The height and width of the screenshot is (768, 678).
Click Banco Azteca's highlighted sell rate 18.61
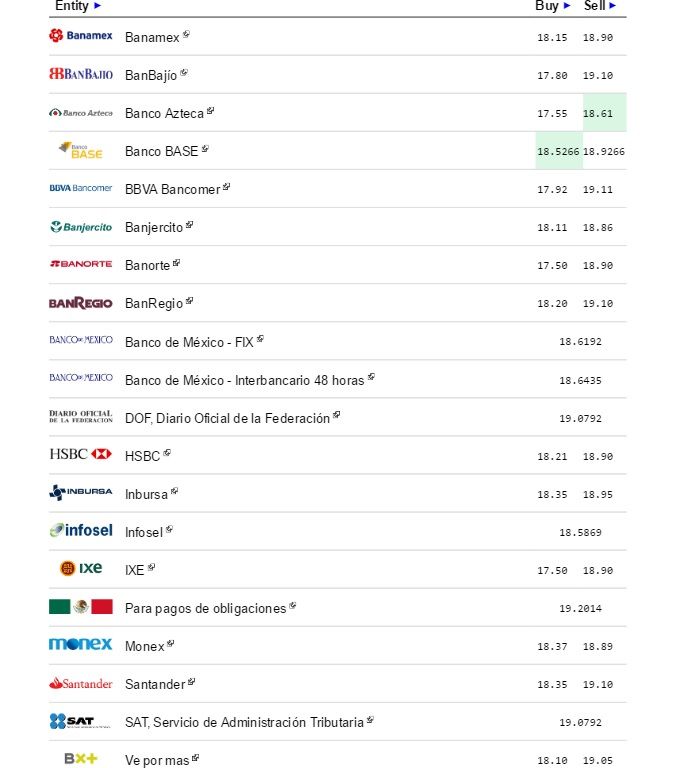pos(598,113)
